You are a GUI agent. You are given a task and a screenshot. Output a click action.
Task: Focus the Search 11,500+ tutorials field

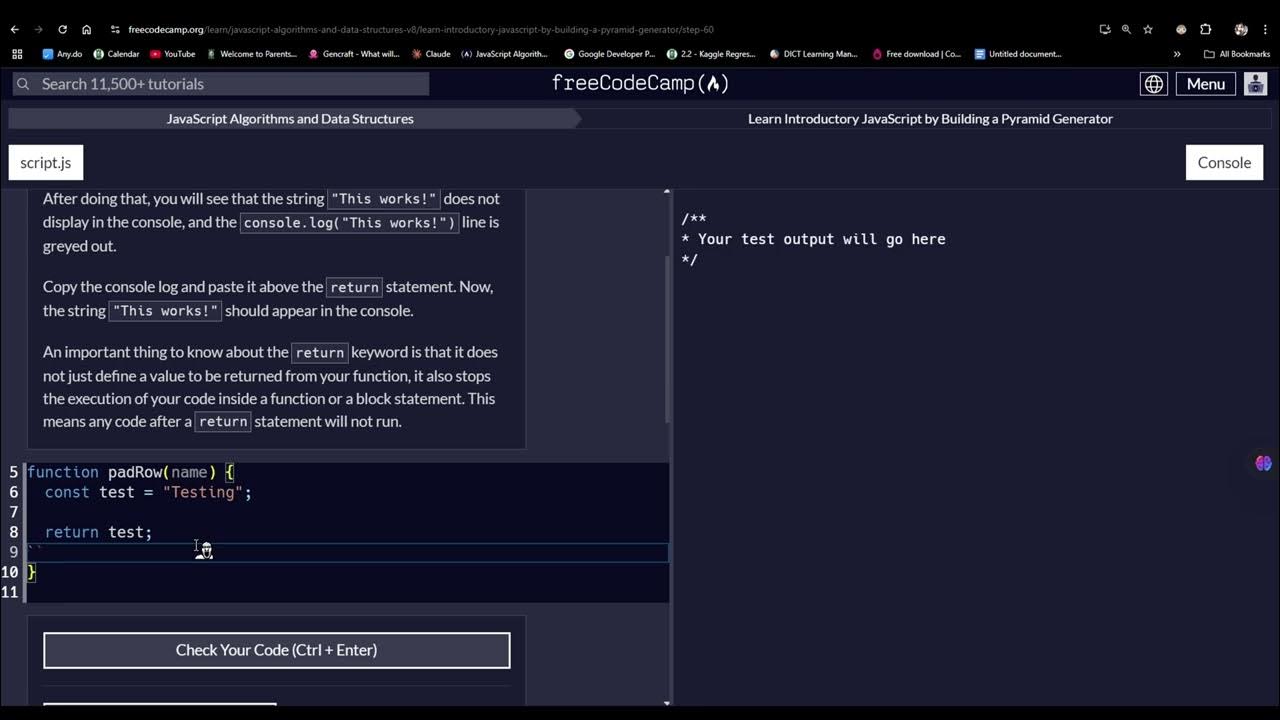pos(221,84)
